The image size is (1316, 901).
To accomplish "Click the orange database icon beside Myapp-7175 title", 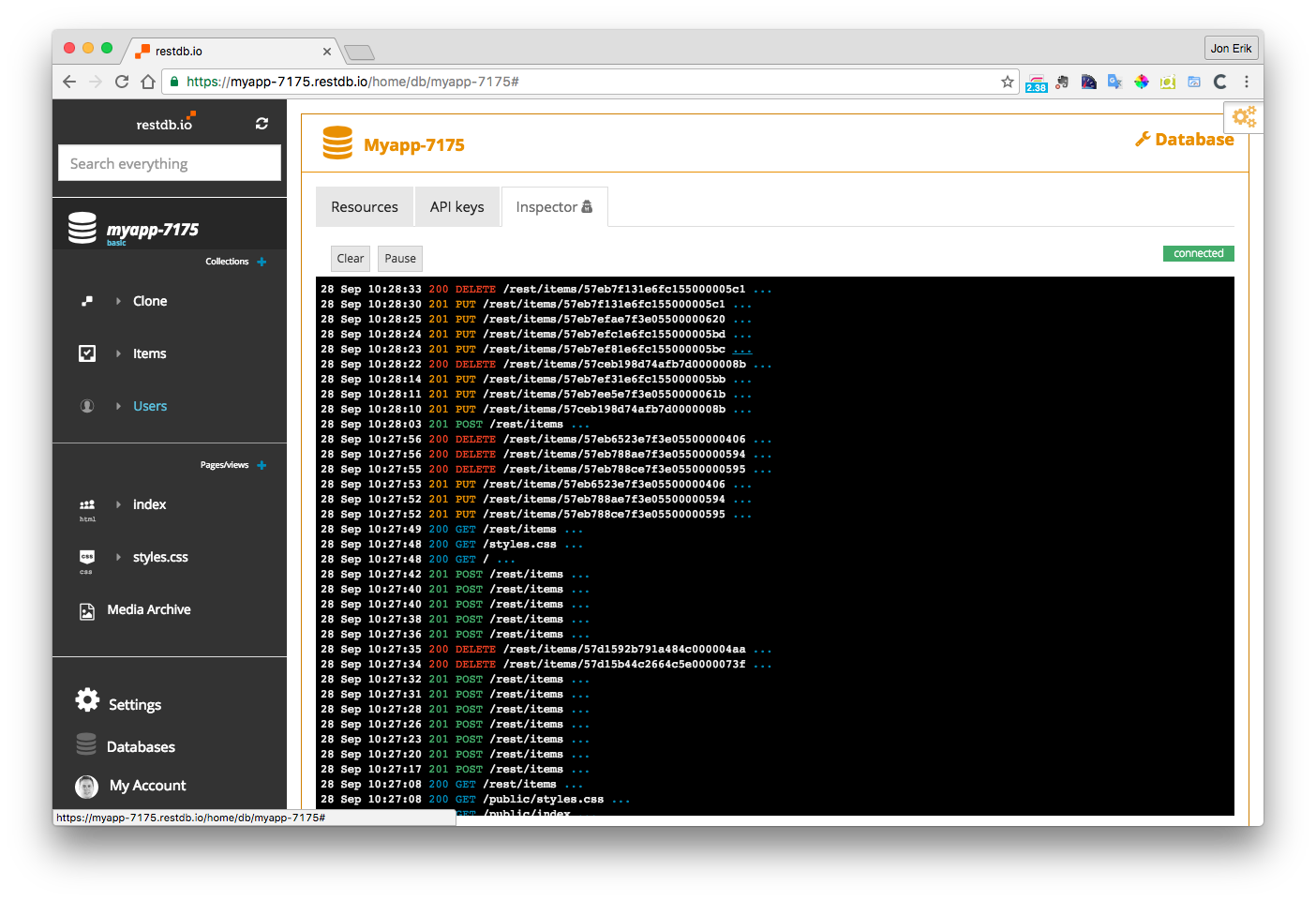I will point(337,143).
